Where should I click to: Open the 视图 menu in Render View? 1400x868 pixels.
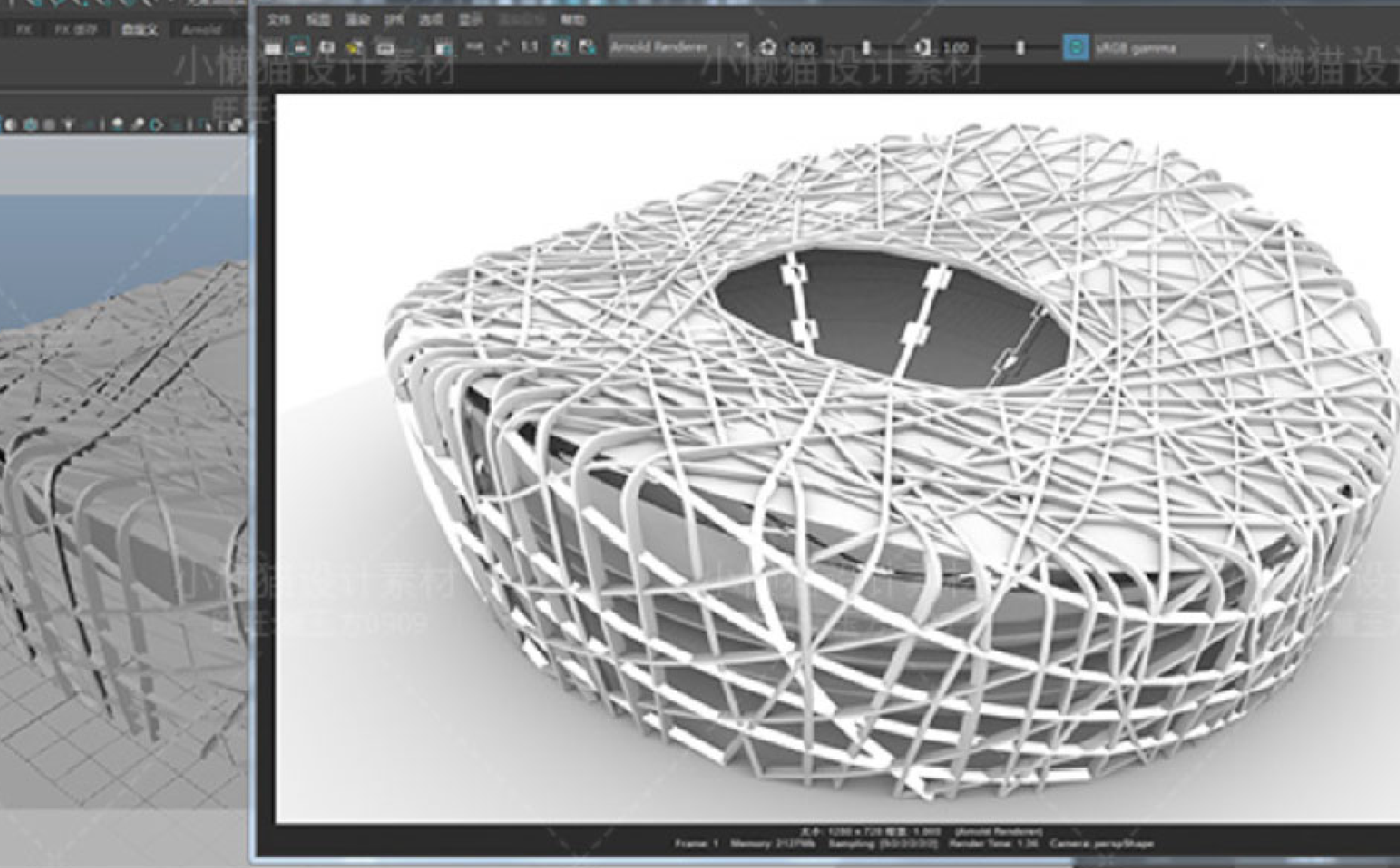[318, 20]
